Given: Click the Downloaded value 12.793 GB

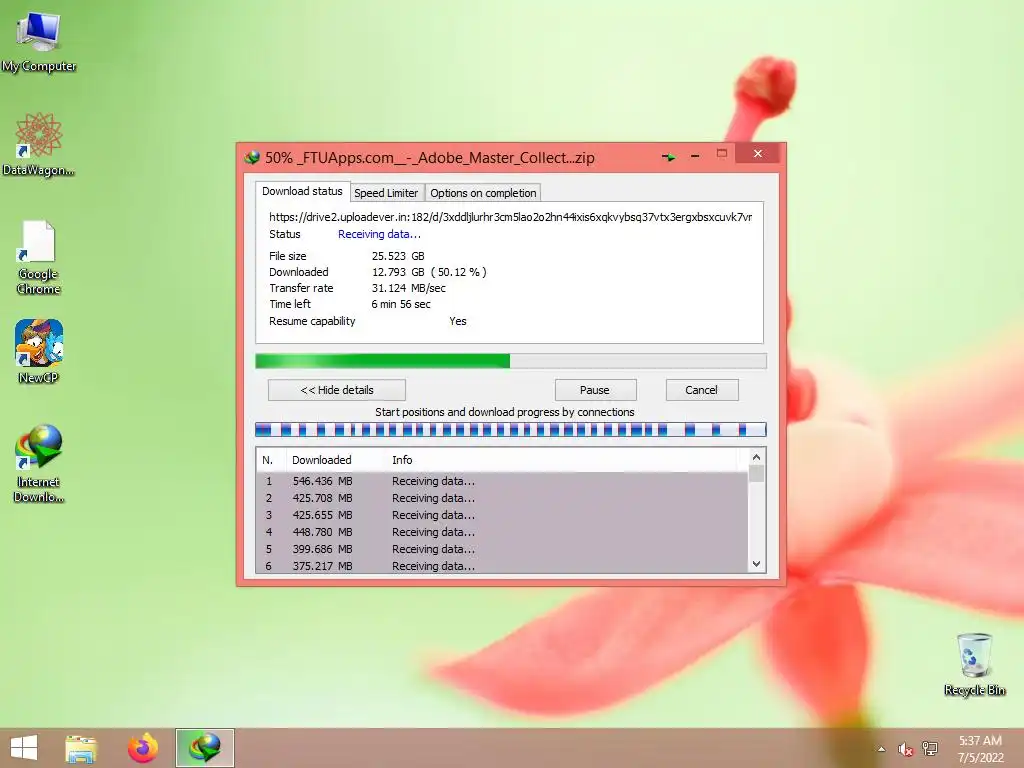Looking at the screenshot, I should point(398,272).
